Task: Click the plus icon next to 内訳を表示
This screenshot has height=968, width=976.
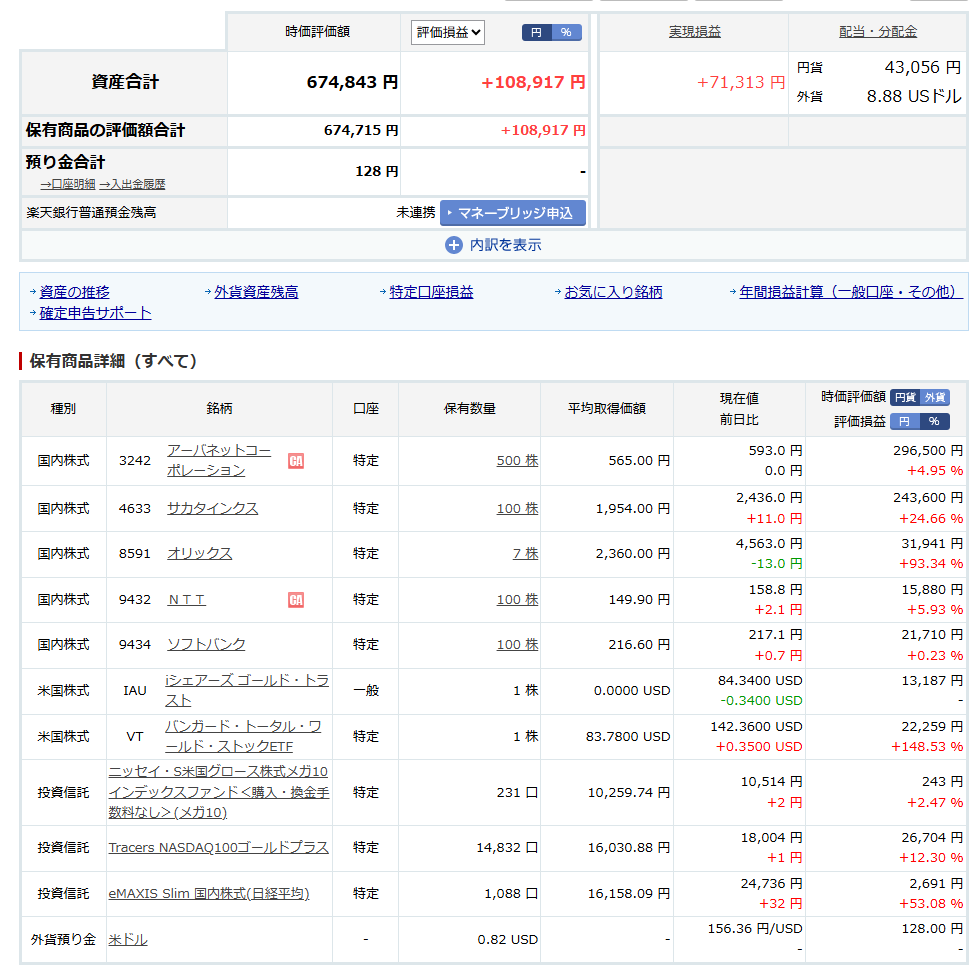Action: (454, 245)
